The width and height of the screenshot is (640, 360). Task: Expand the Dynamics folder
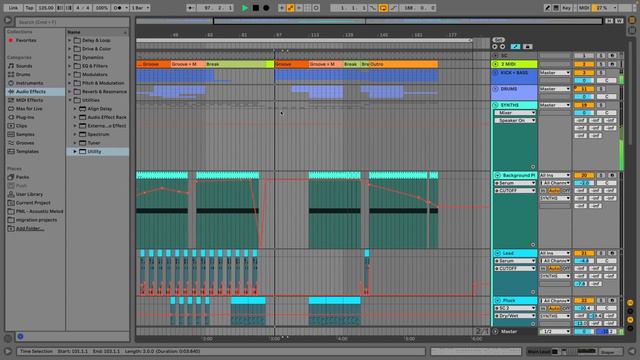[x=70, y=58]
